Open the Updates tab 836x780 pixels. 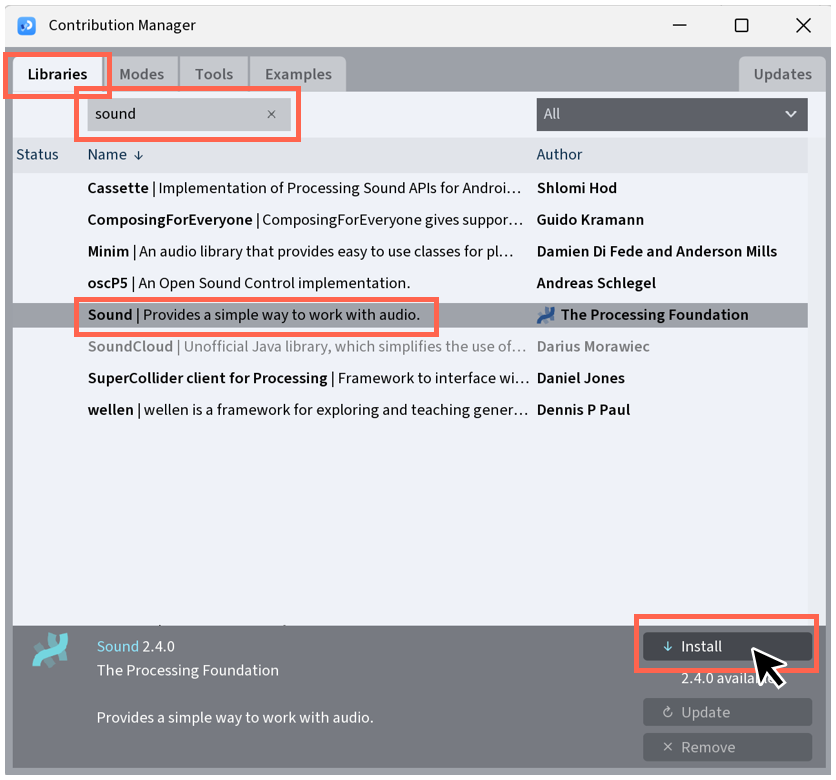(x=782, y=74)
